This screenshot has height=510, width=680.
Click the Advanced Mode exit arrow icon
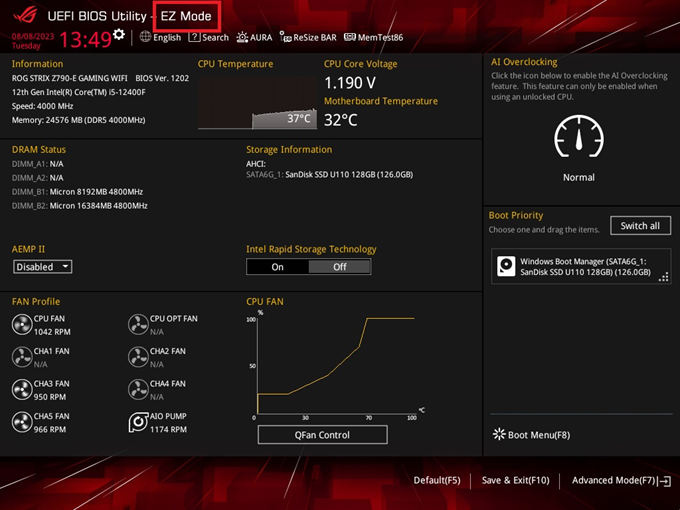[664, 481]
